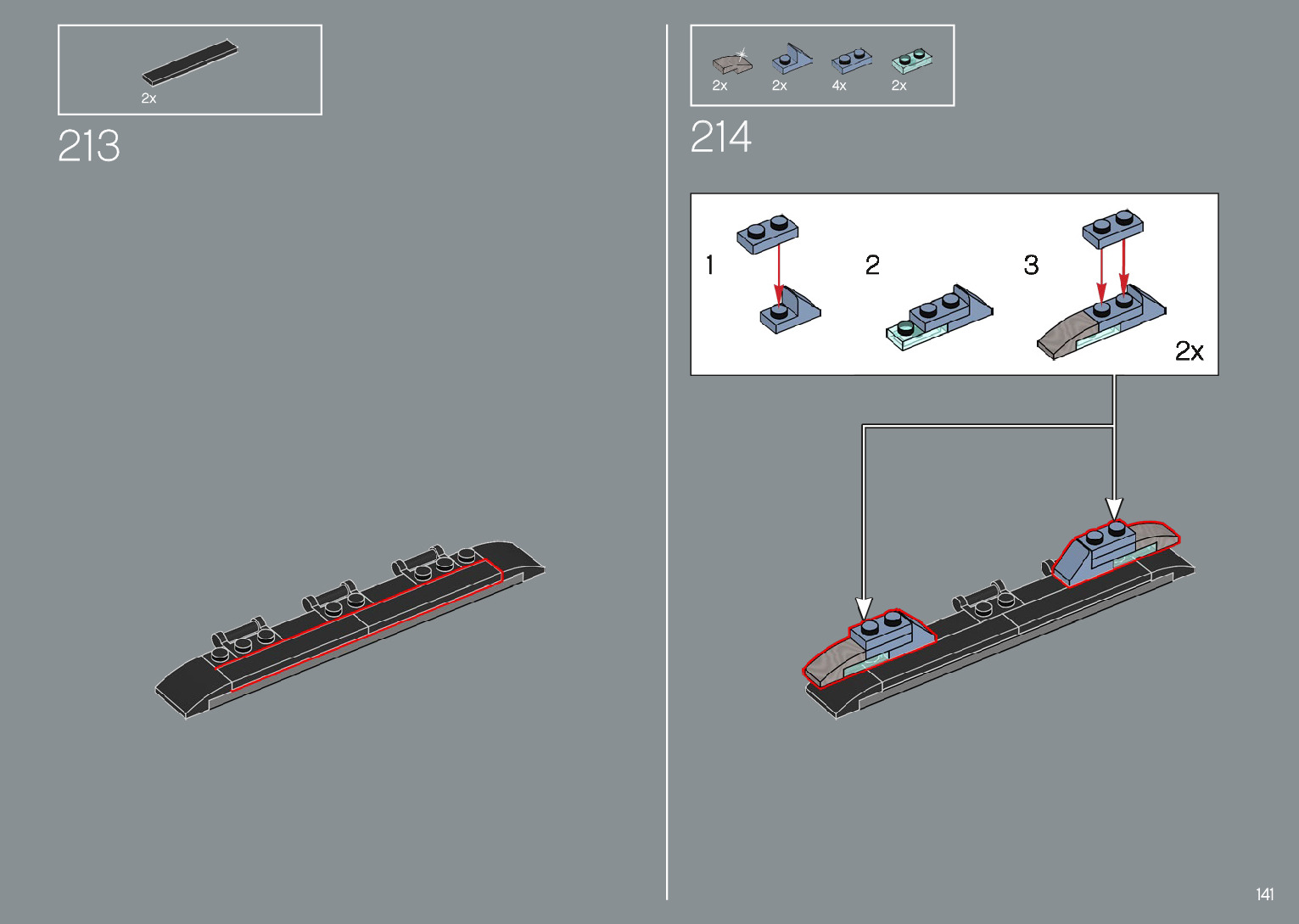This screenshot has height=924, width=1299.
Task: Click the large black 2x label in the sub-assembly box
Action: (x=1189, y=351)
